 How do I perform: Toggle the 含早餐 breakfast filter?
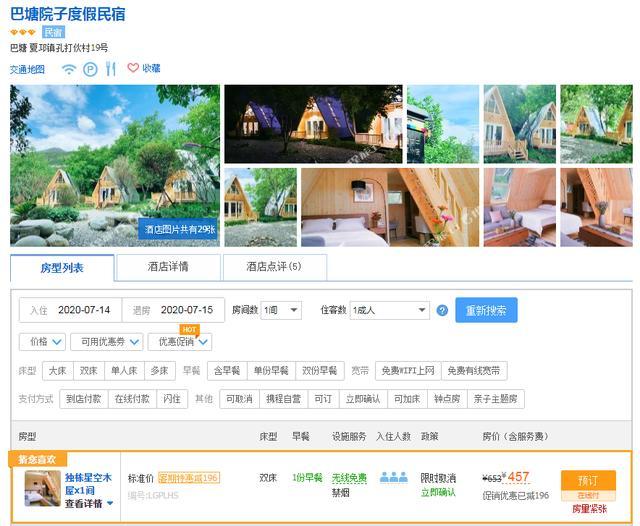[227, 371]
